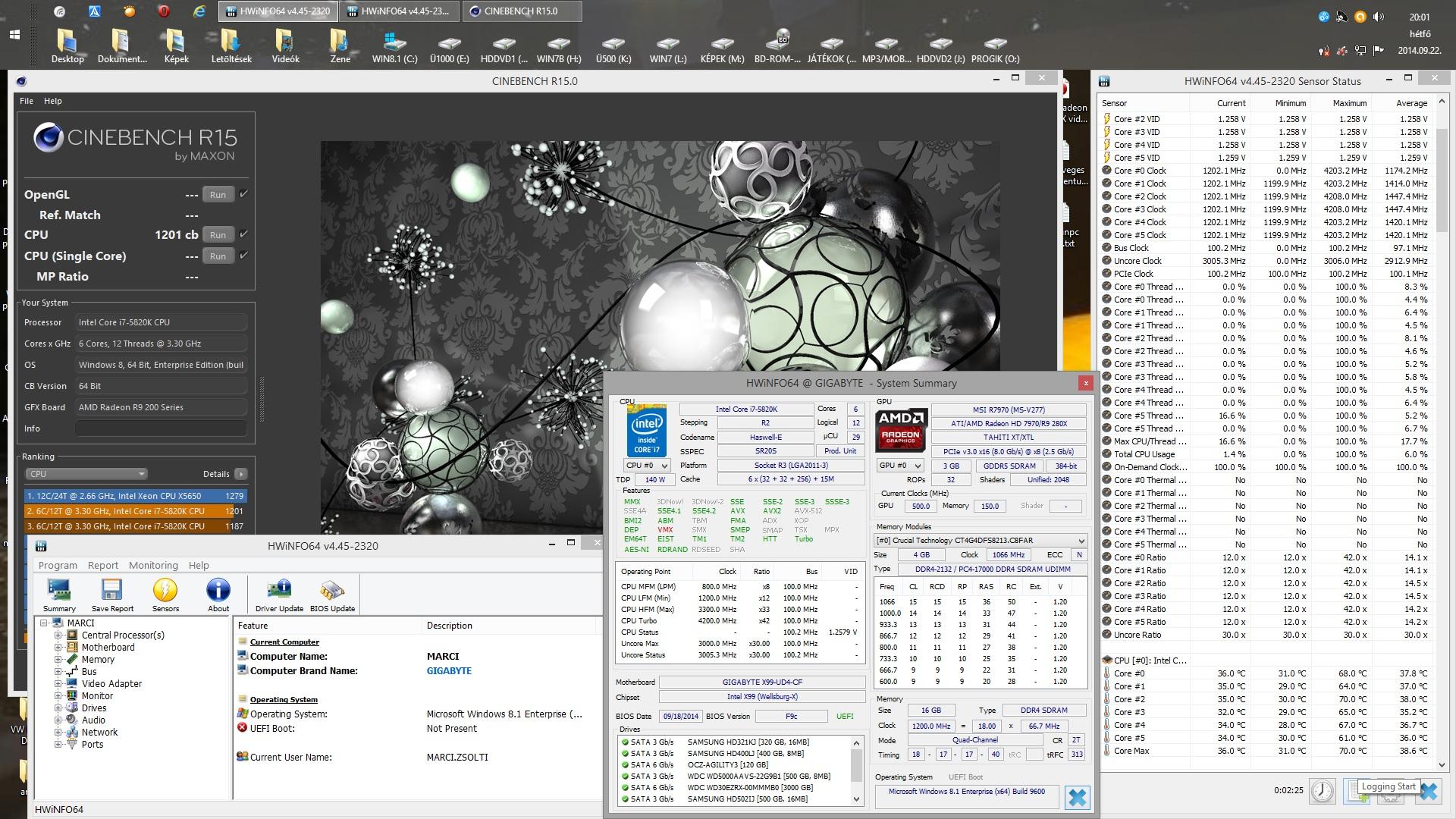Expand the Central Processor(s) tree node

58,635
